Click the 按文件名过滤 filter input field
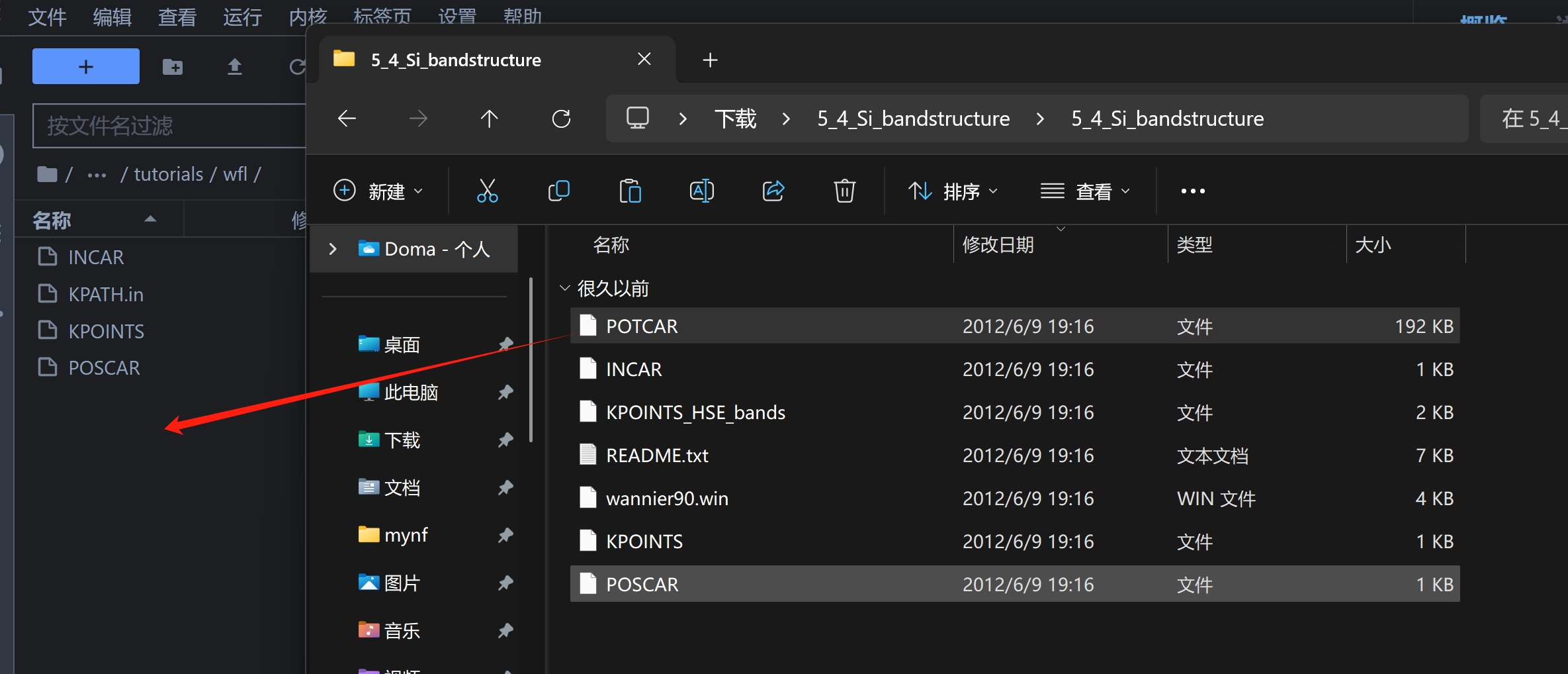This screenshot has width=1568, height=674. click(x=169, y=126)
